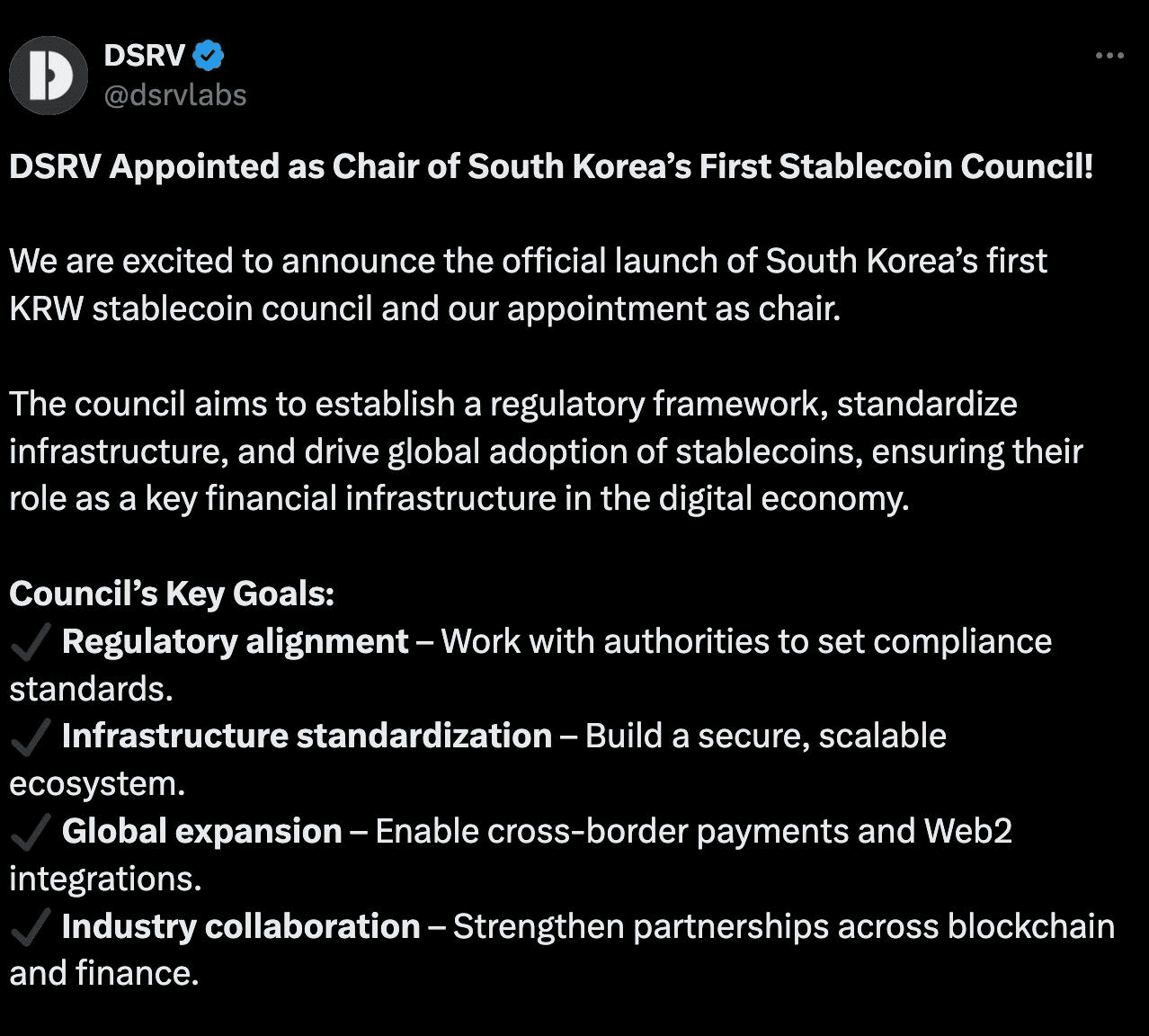Click the DSRV display name

(x=144, y=56)
